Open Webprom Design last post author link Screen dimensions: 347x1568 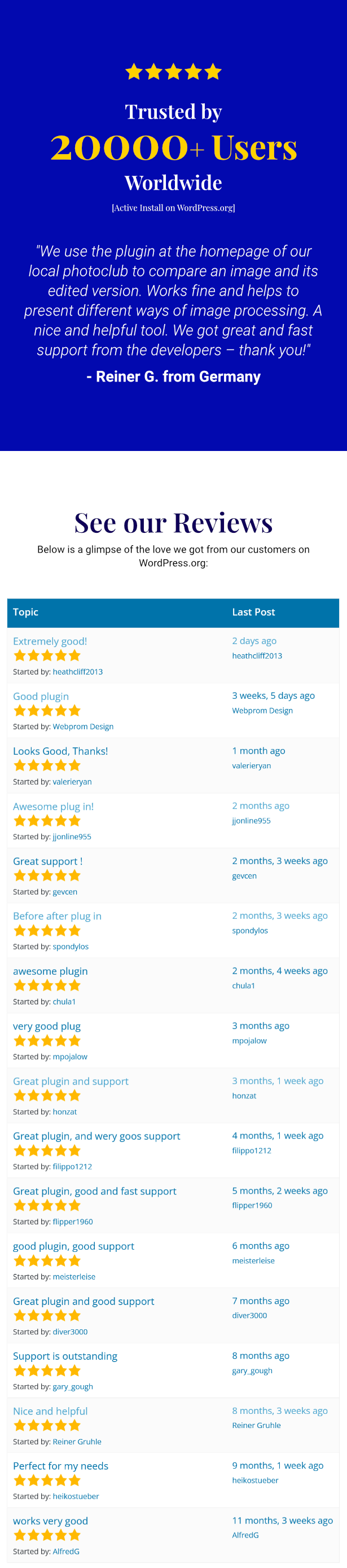click(x=262, y=711)
